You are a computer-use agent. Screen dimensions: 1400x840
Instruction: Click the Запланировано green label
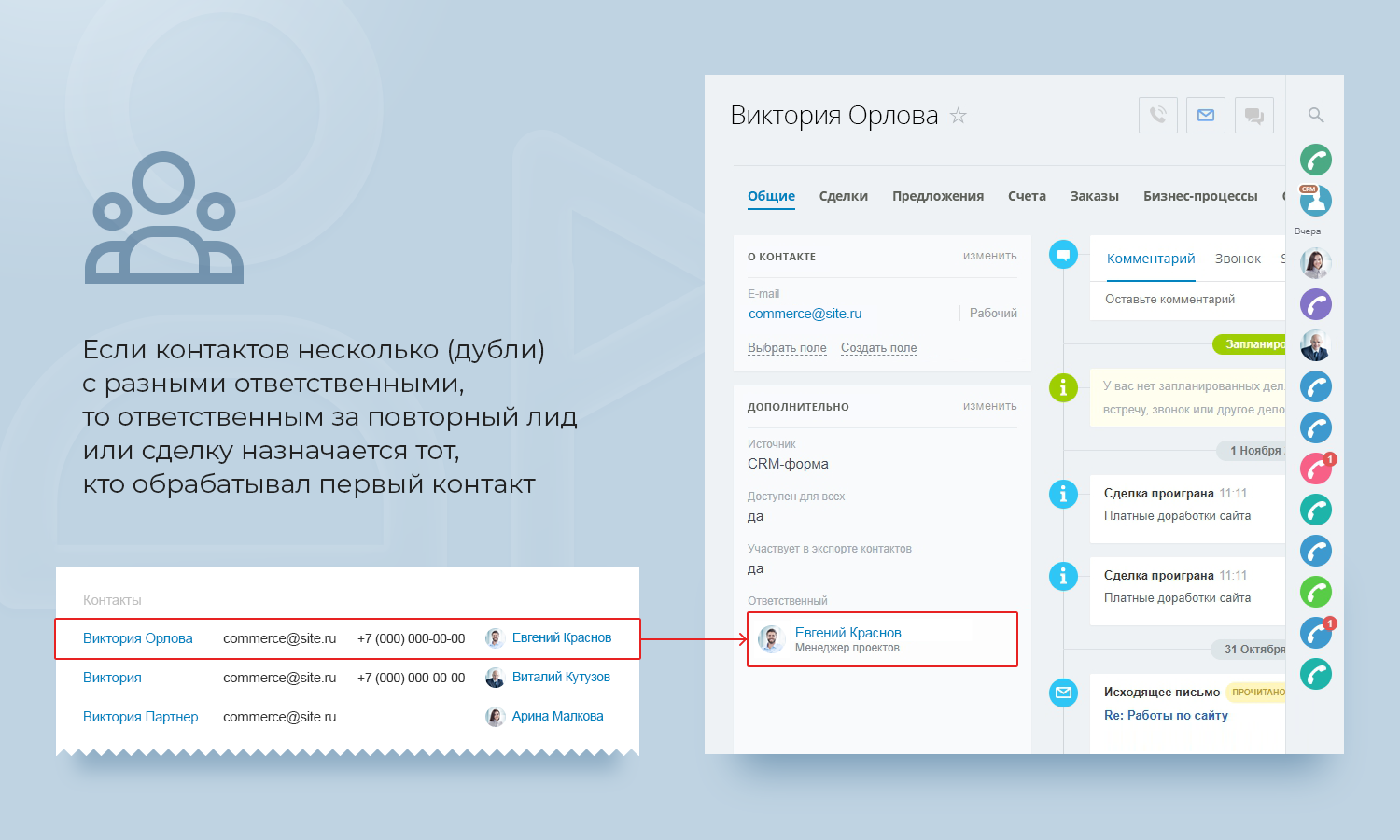click(x=1250, y=344)
